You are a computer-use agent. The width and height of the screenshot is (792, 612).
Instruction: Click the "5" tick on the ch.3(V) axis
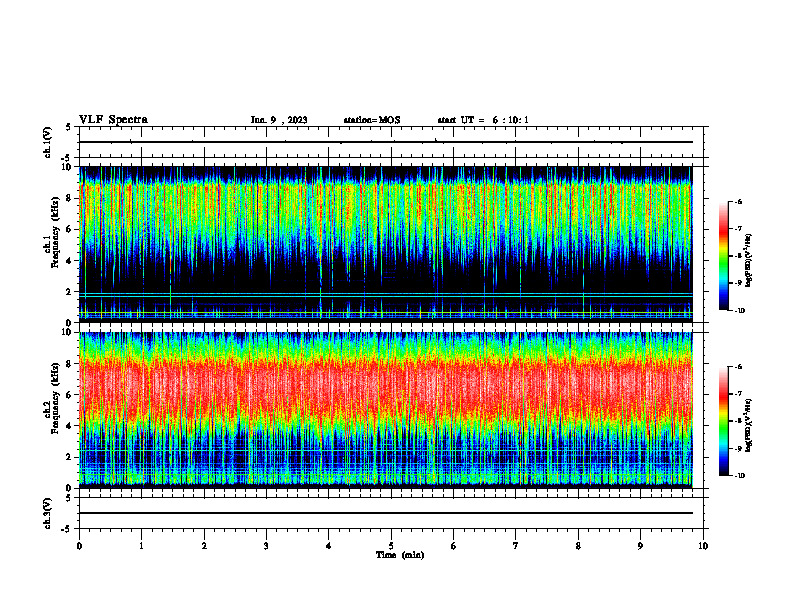point(69,498)
